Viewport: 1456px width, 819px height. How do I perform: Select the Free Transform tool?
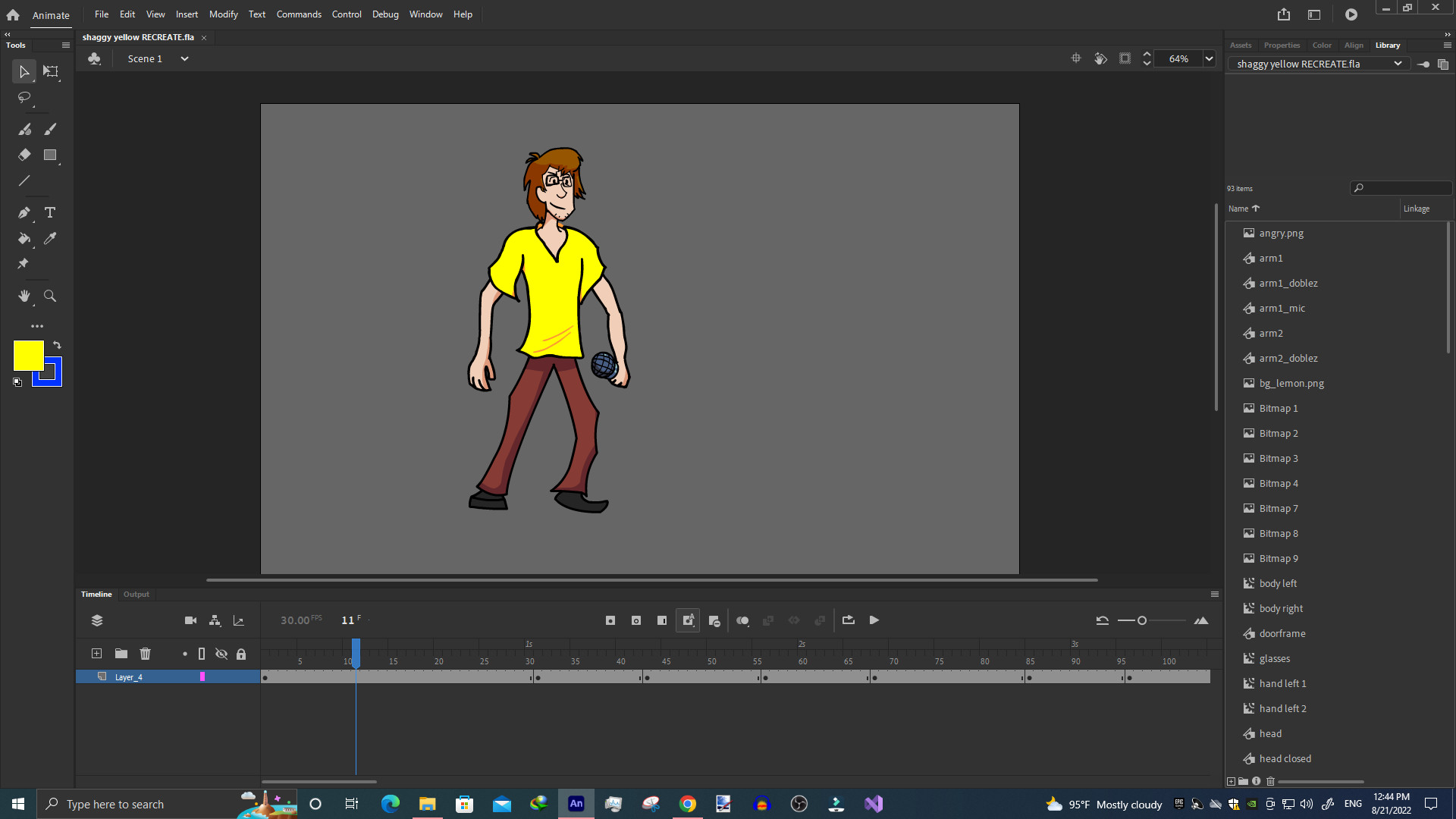point(50,71)
